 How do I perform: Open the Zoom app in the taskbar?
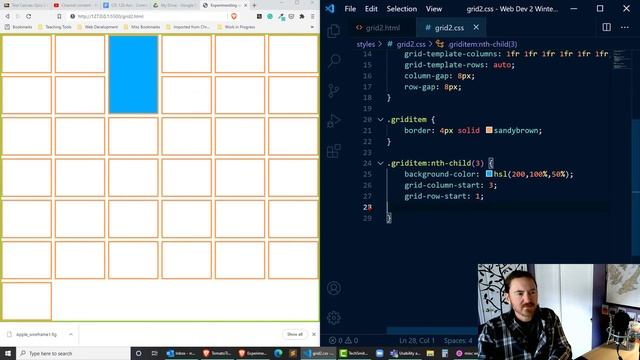coord(379,353)
